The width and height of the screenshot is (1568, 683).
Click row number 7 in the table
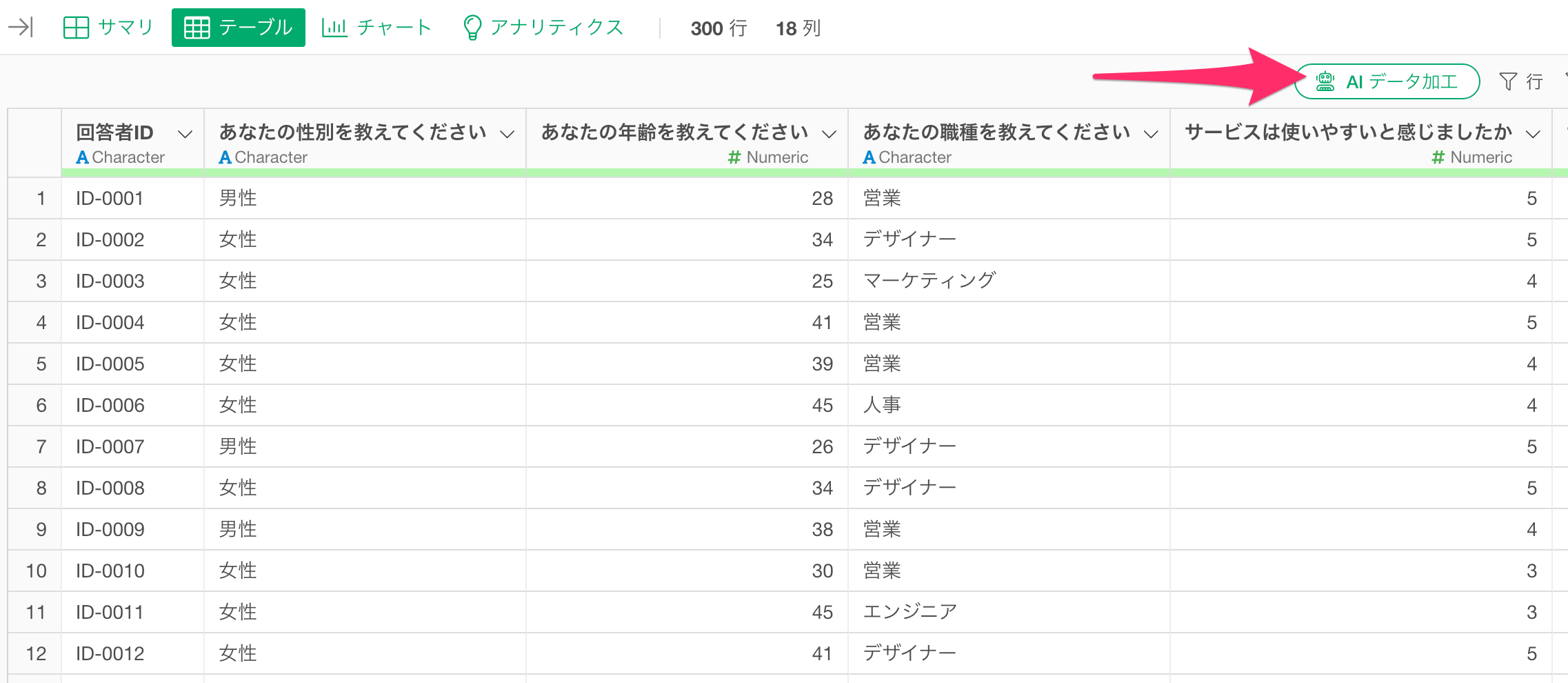41,446
